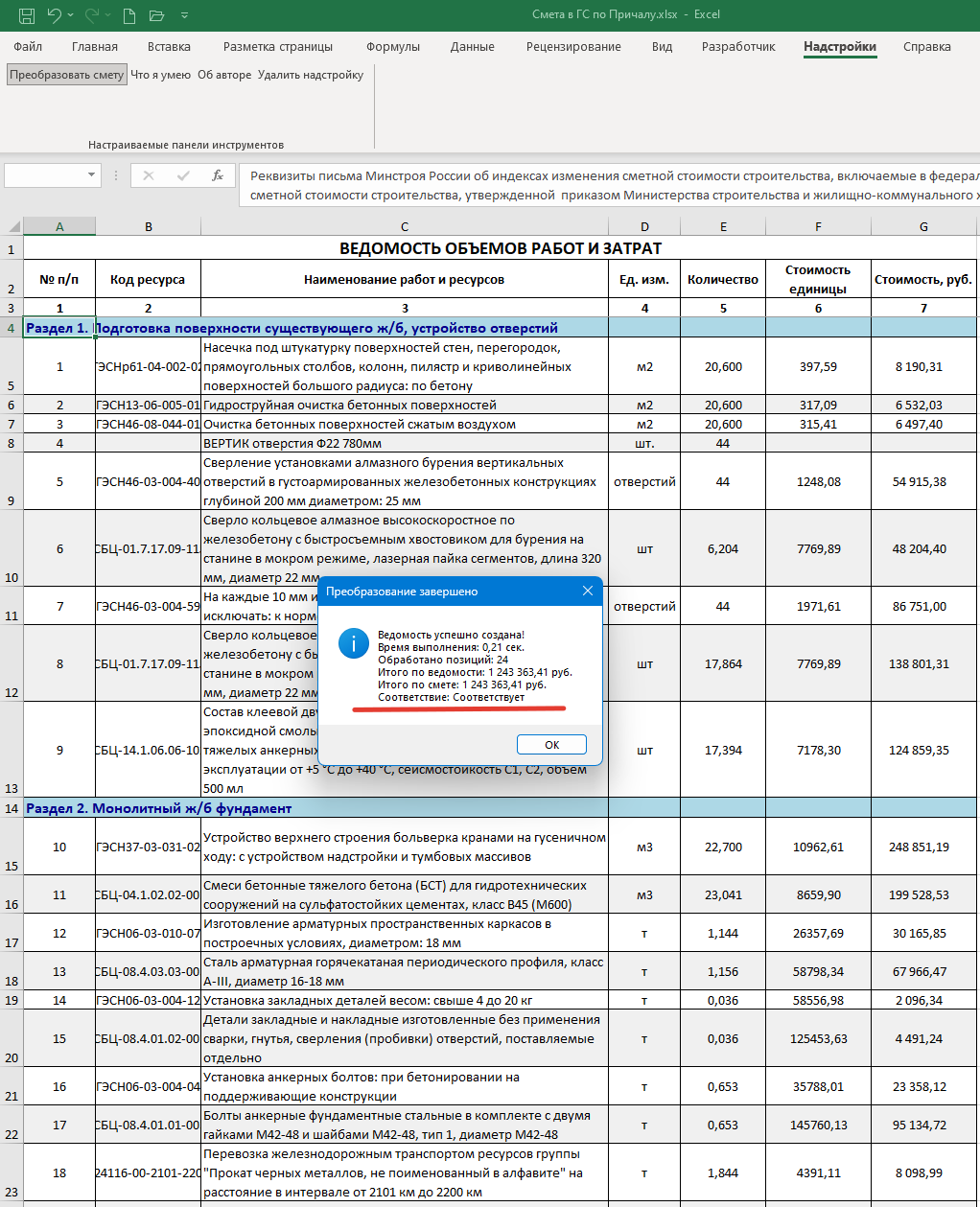Click 'Удалить надстройку' in the ribbon
This screenshot has height=1207, width=980.
coord(311,75)
